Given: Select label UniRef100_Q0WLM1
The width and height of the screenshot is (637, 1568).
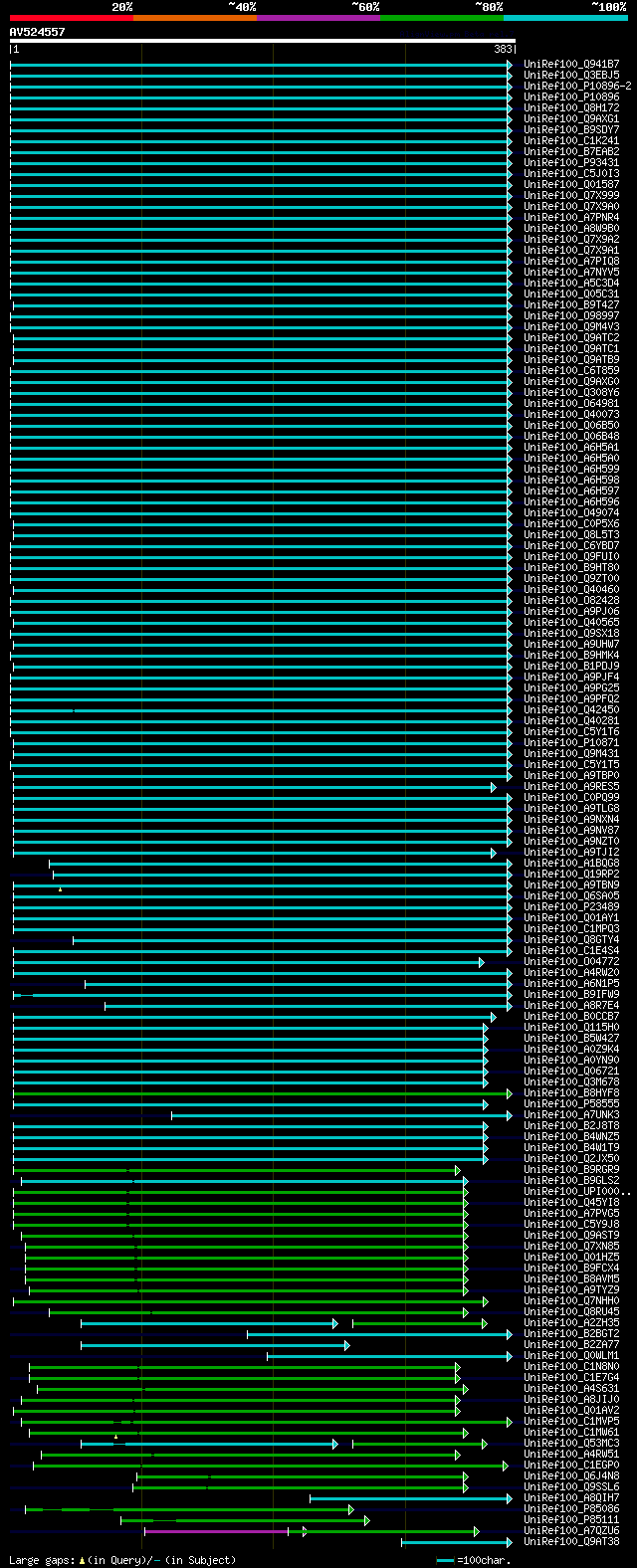Looking at the screenshot, I should pyautogui.click(x=571, y=1355).
